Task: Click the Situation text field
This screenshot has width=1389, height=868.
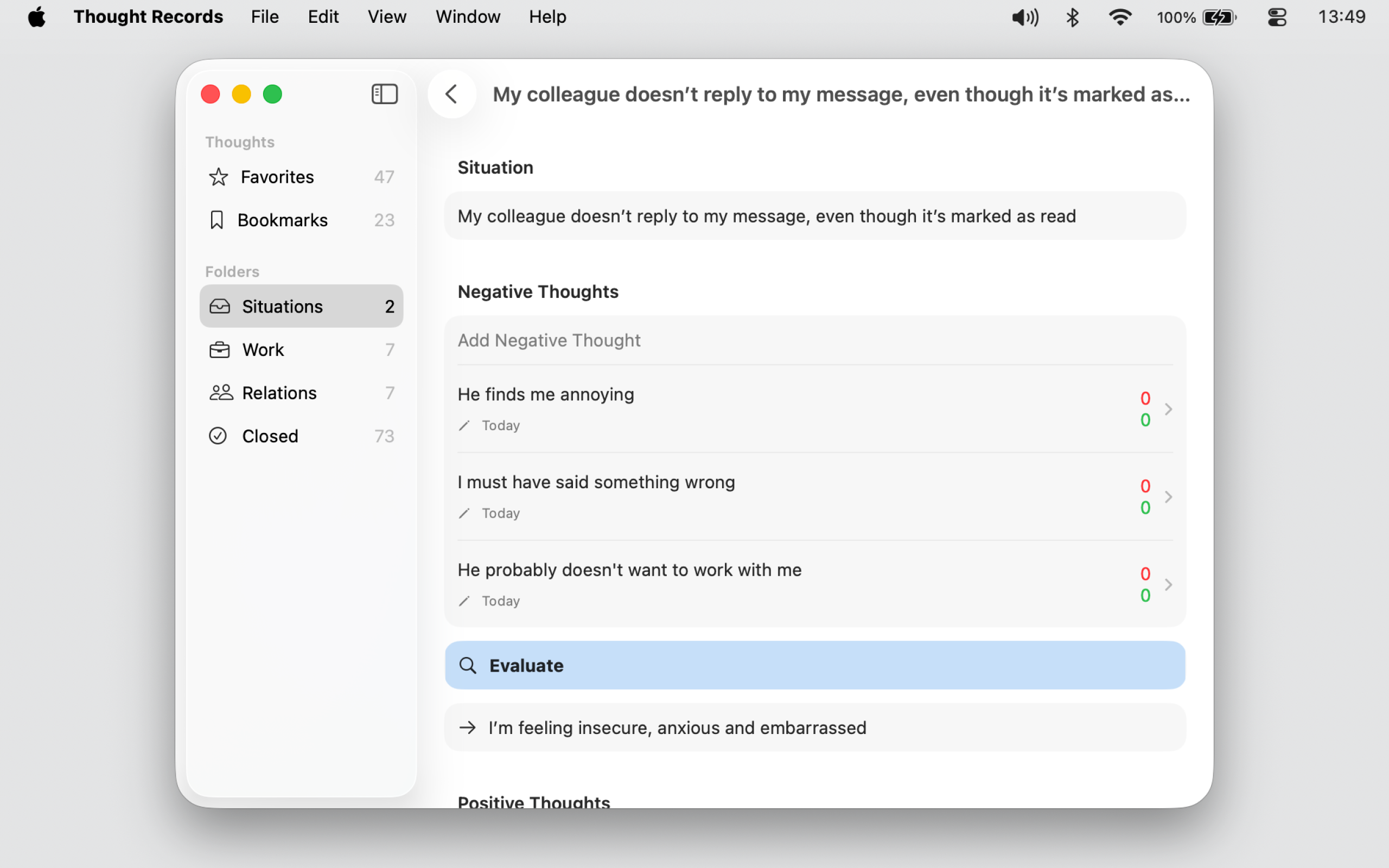Action: [815, 216]
